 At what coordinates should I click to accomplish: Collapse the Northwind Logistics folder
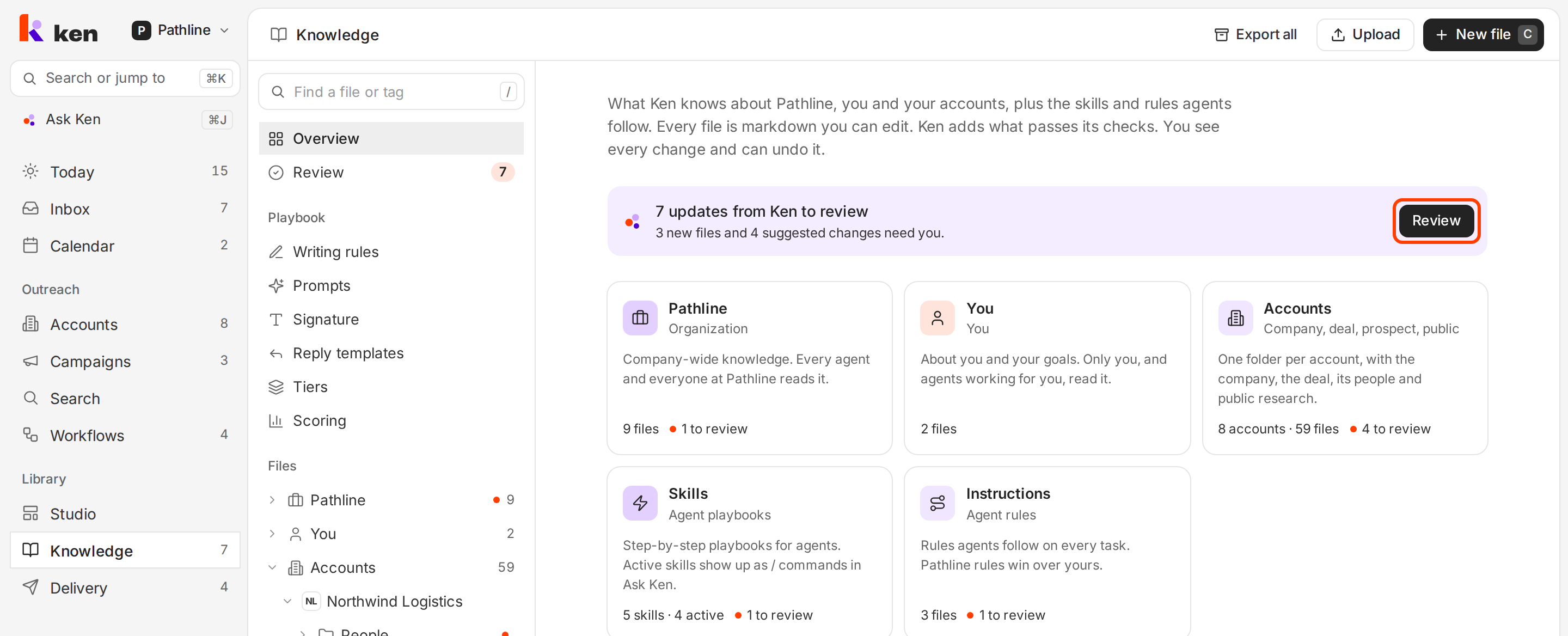pos(287,601)
